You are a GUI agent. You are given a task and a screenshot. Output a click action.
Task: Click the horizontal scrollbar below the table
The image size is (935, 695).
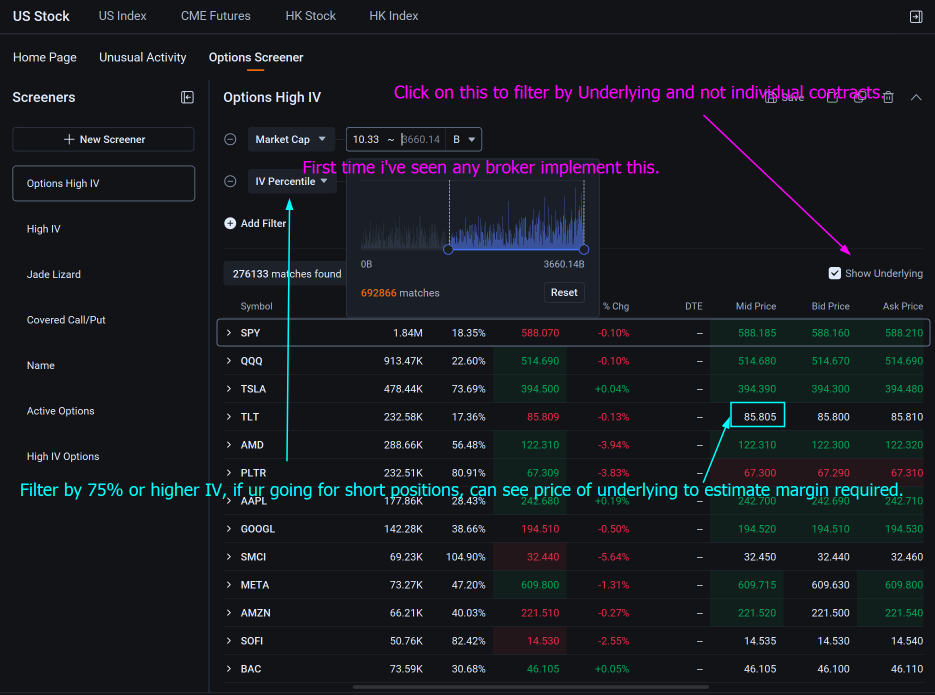(x=531, y=687)
